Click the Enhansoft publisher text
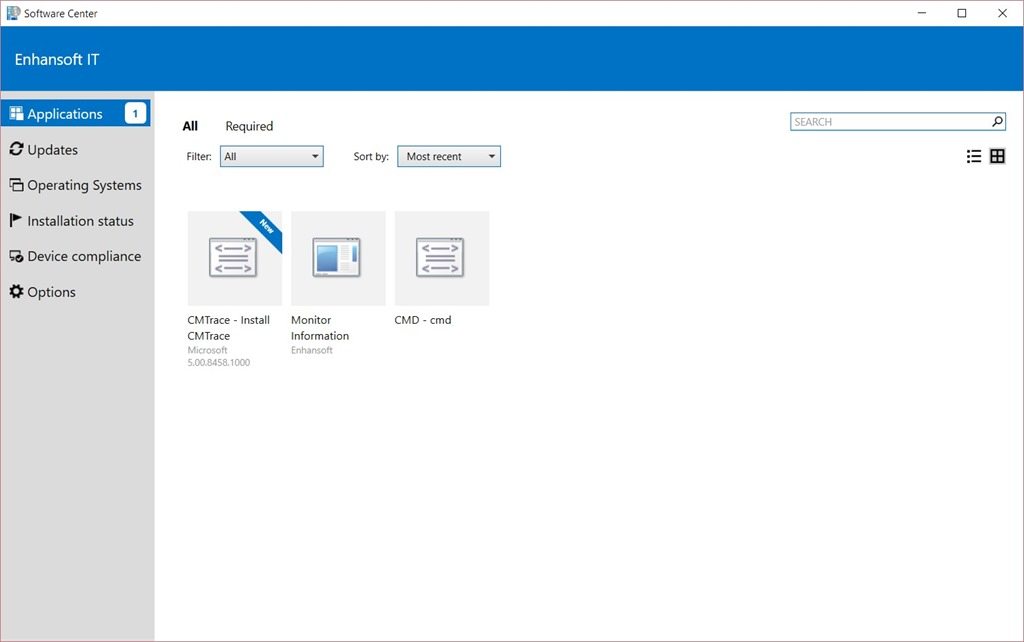Image resolution: width=1024 pixels, height=642 pixels. tap(312, 350)
